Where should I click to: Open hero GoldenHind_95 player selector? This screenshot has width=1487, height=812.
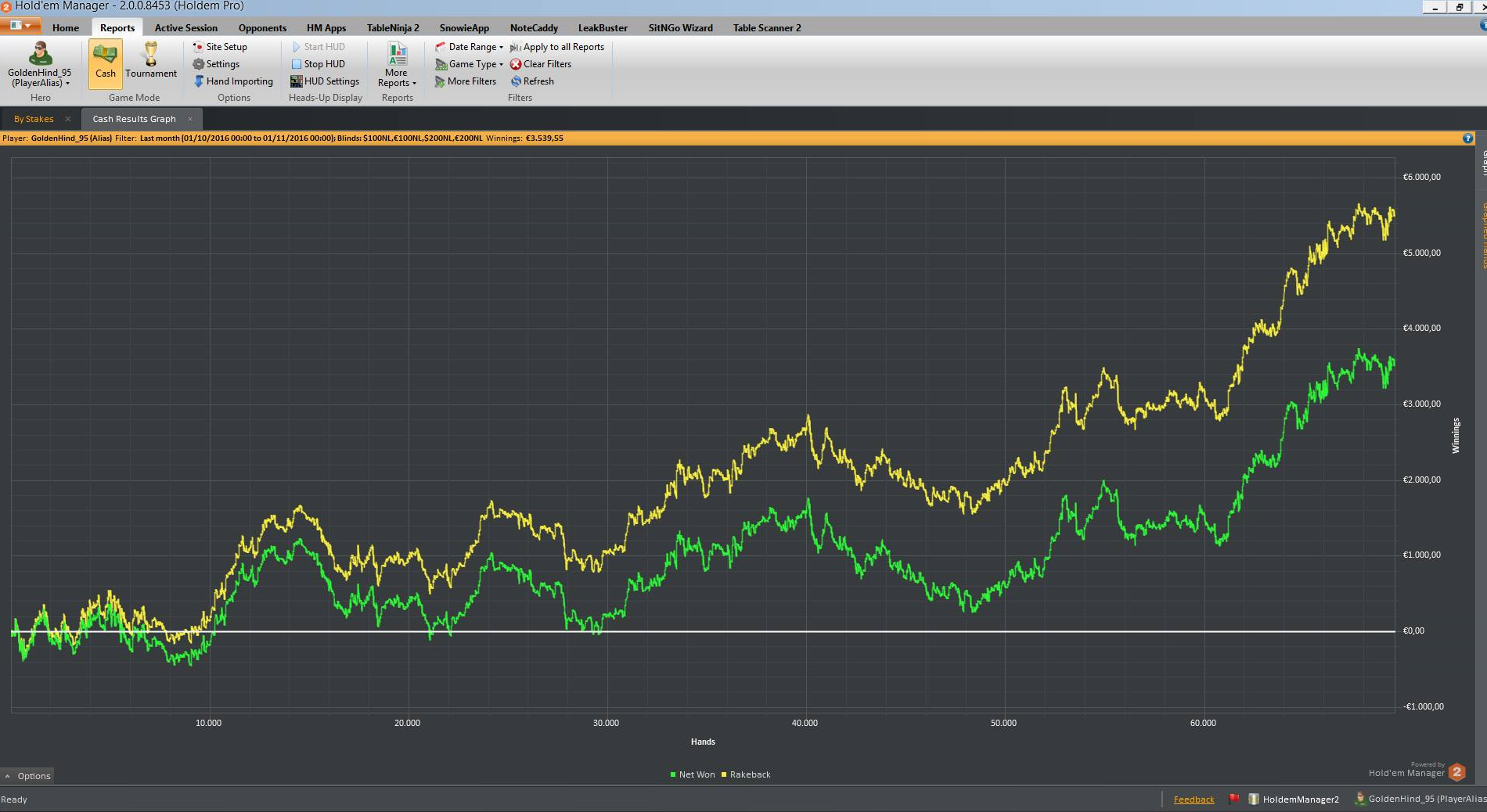pyautogui.click(x=40, y=64)
